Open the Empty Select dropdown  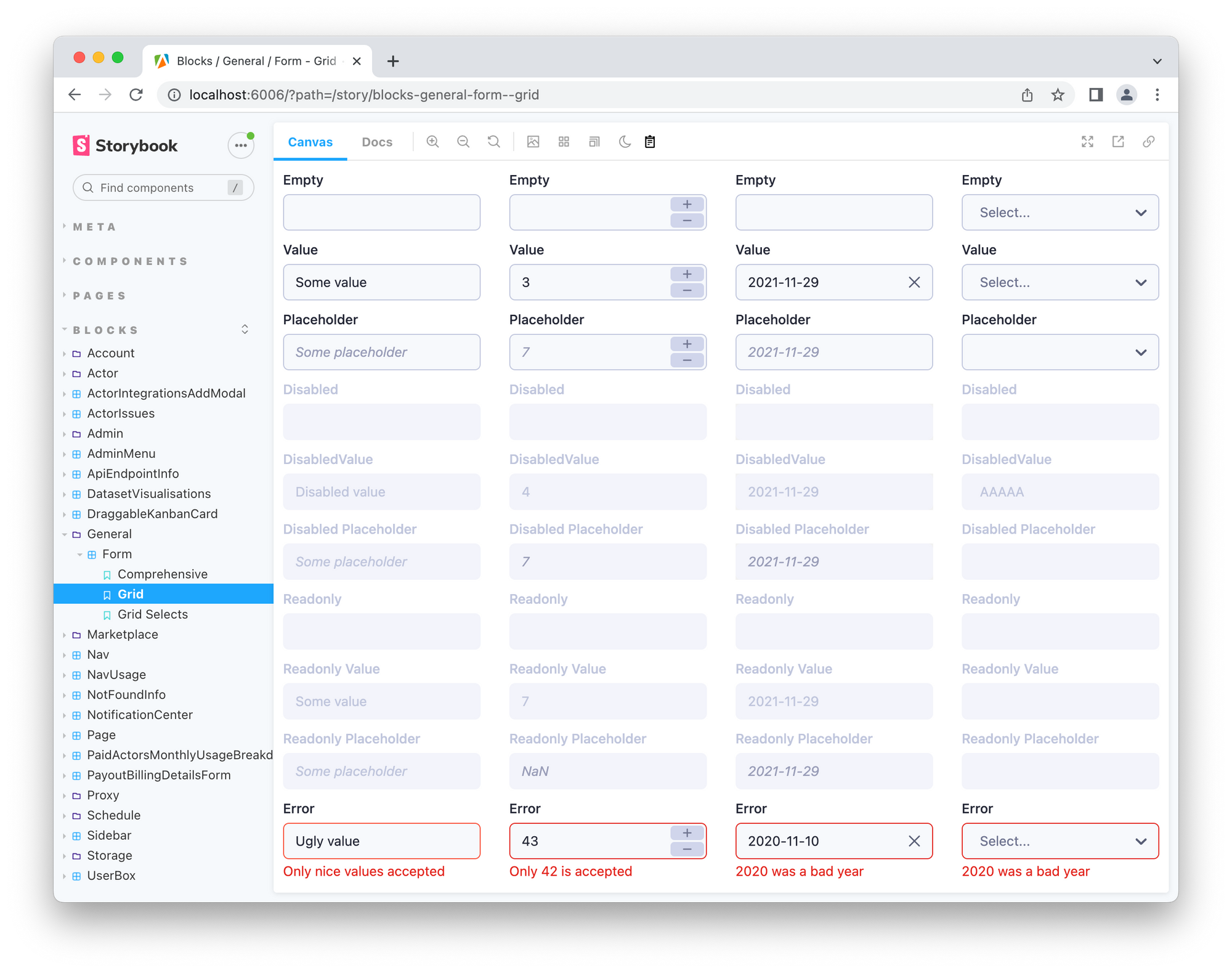point(1060,213)
